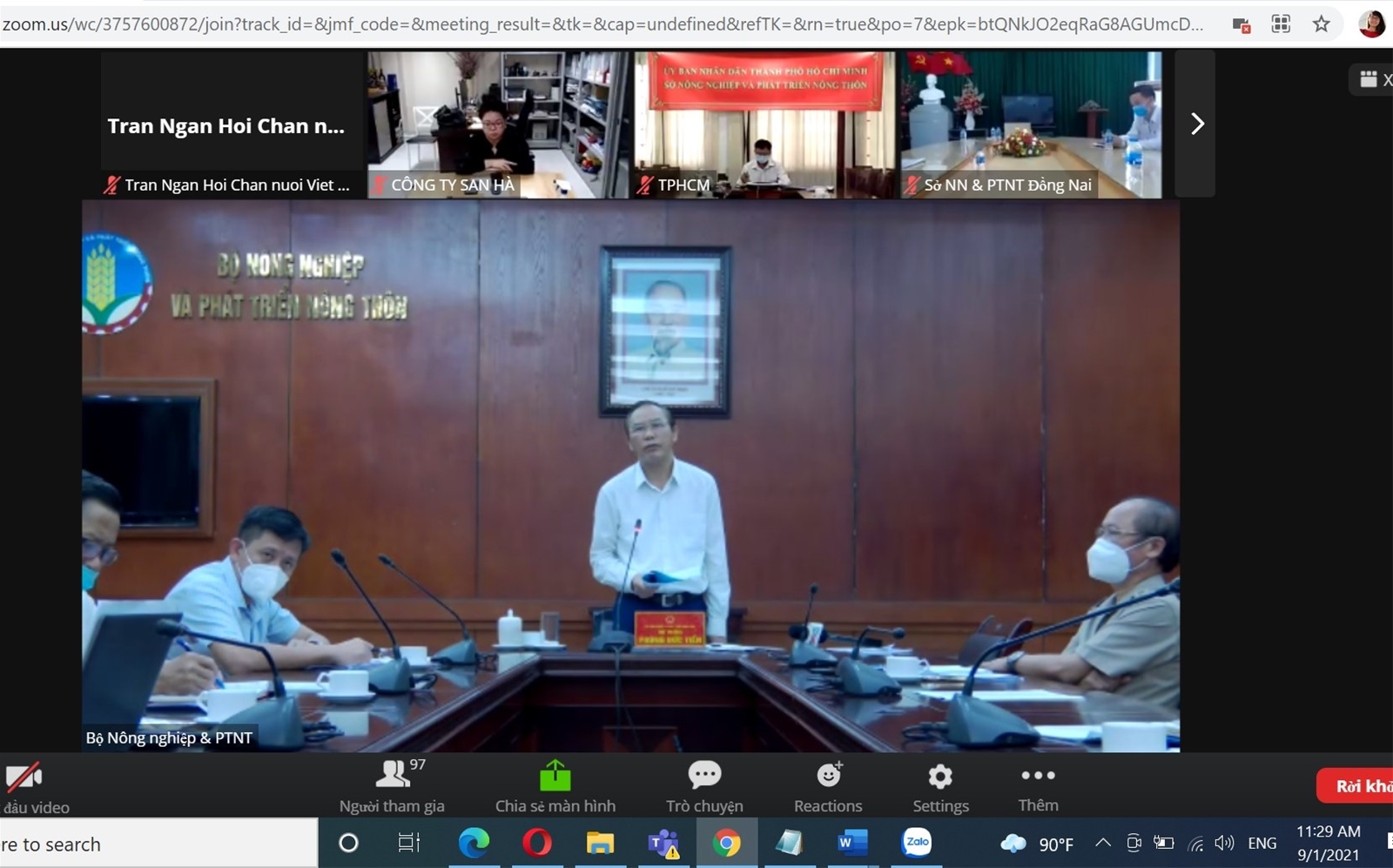Select the TPHCM participant video thumbnail
The image size is (1393, 868).
(x=764, y=124)
